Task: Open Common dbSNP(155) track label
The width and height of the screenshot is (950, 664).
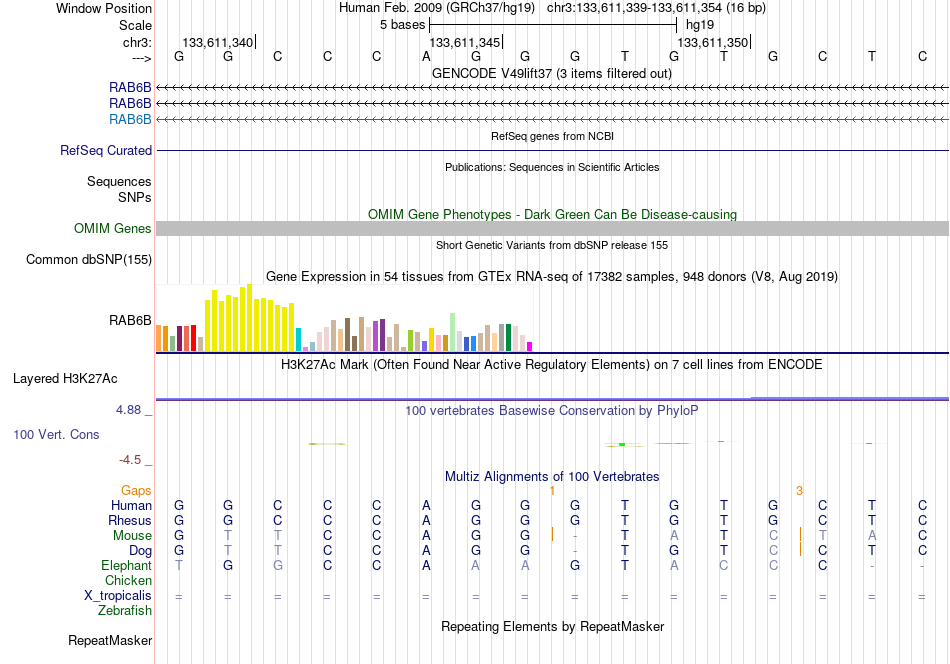Action: 88,259
